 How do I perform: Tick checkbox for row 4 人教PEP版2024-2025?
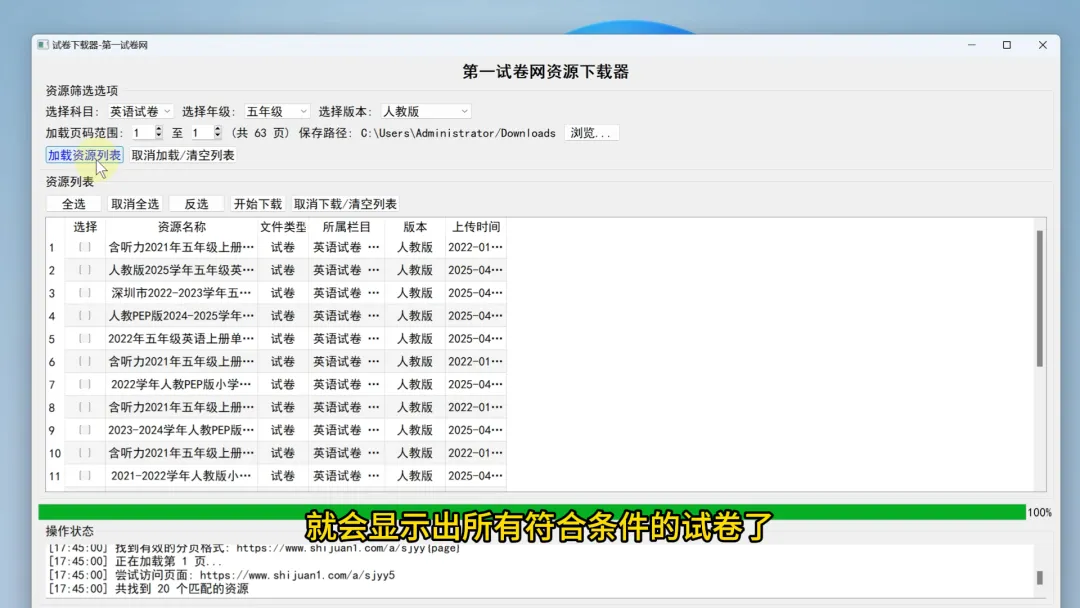85,315
